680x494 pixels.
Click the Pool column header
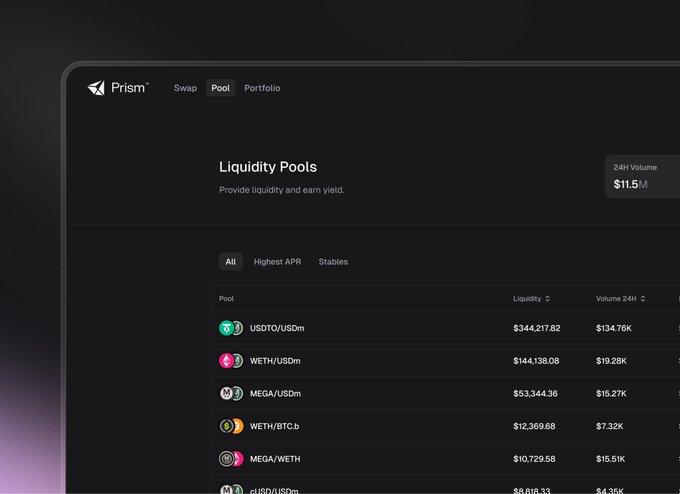(x=226, y=298)
